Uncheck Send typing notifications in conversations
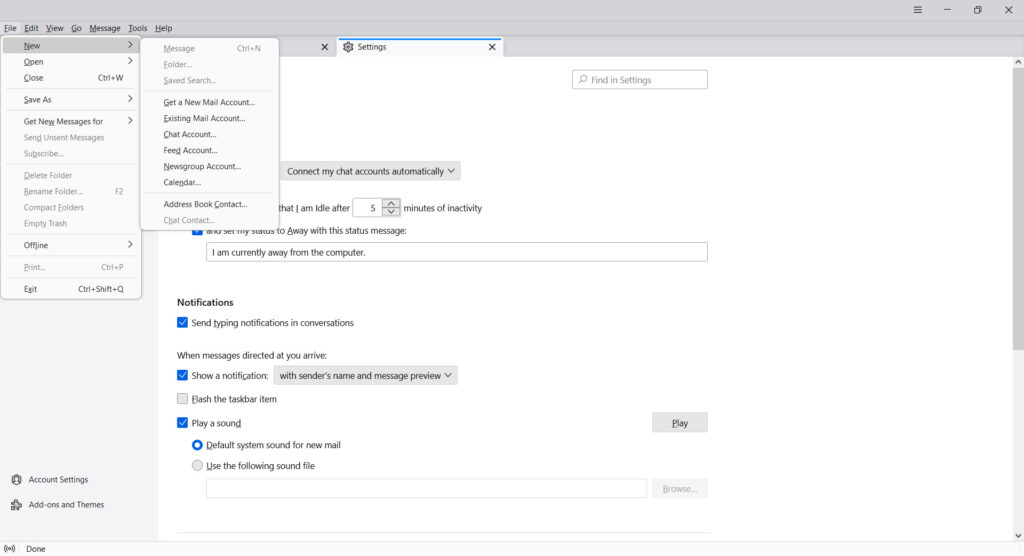1024x556 pixels. 182,323
